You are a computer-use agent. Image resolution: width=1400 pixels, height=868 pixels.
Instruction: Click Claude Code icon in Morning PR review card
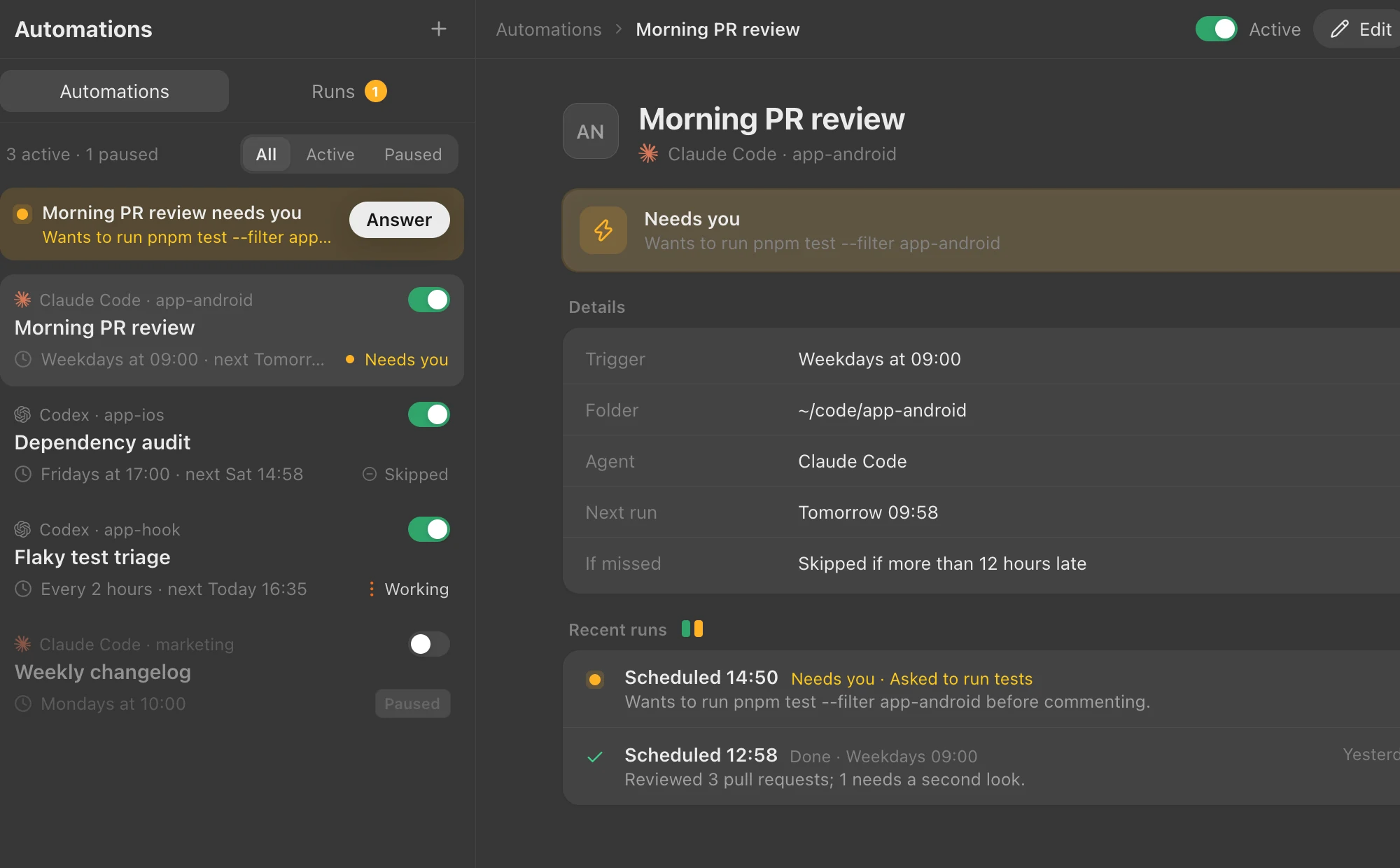23,300
